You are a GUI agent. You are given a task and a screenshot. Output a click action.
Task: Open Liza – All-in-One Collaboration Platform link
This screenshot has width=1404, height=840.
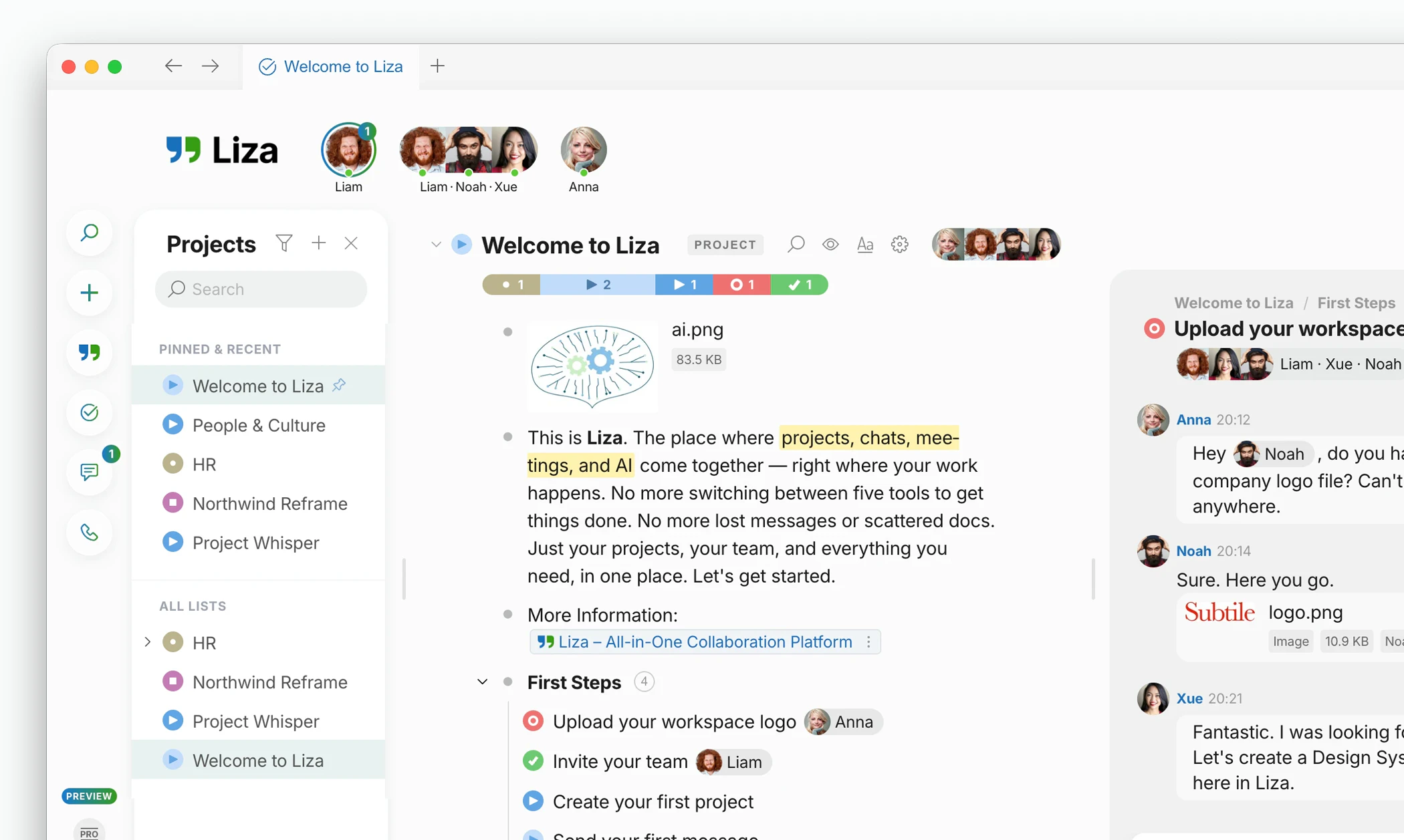coord(705,642)
